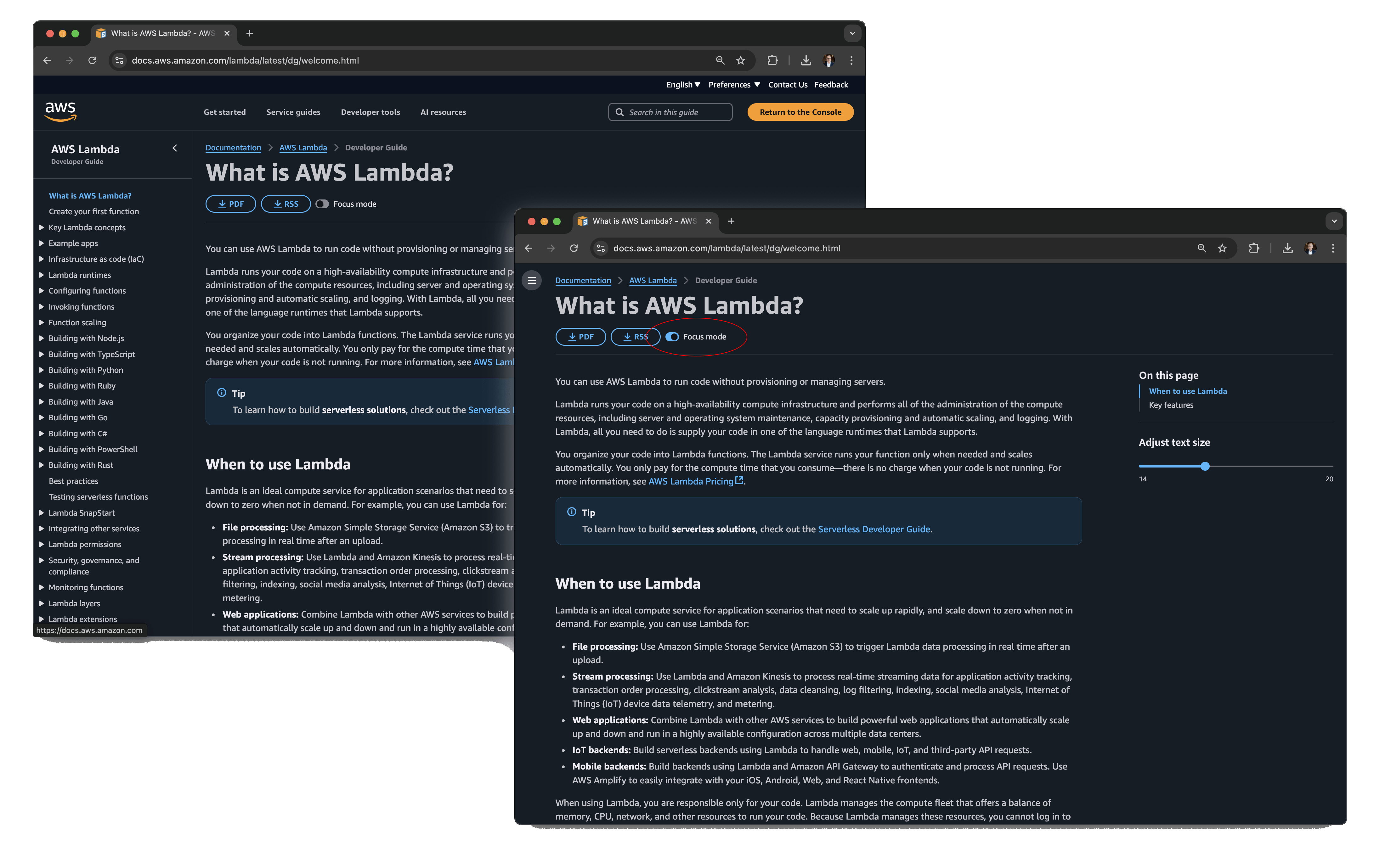Enable Focus mode on the front window
Screen dimensions: 1380x868
click(672, 337)
